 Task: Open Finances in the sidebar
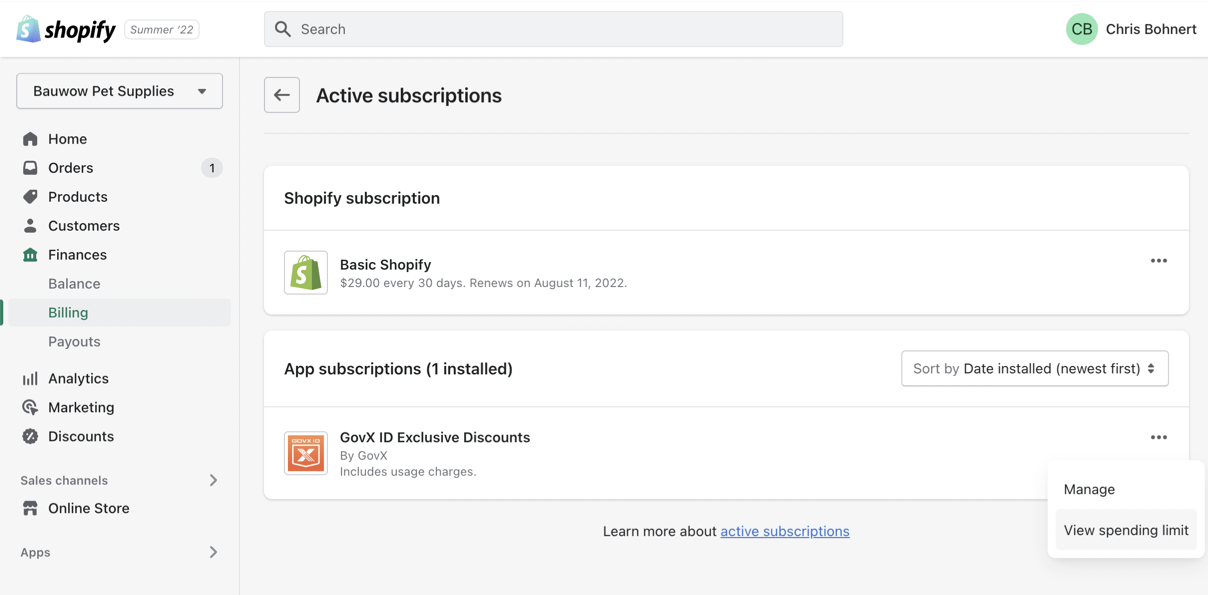click(77, 255)
